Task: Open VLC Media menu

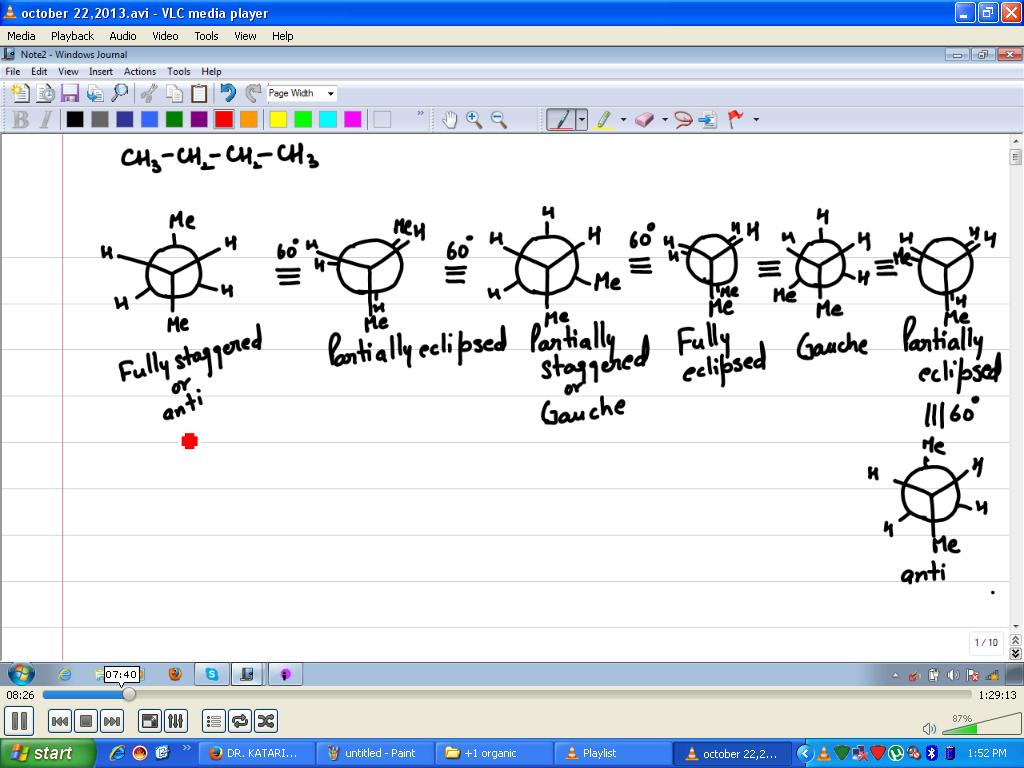Action: pyautogui.click(x=21, y=36)
